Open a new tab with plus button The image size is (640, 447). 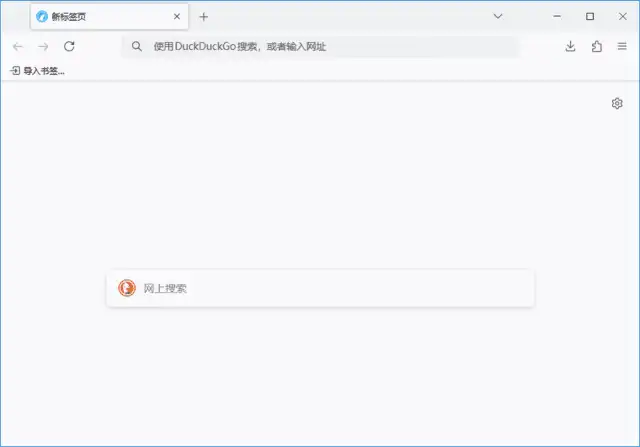(x=204, y=17)
